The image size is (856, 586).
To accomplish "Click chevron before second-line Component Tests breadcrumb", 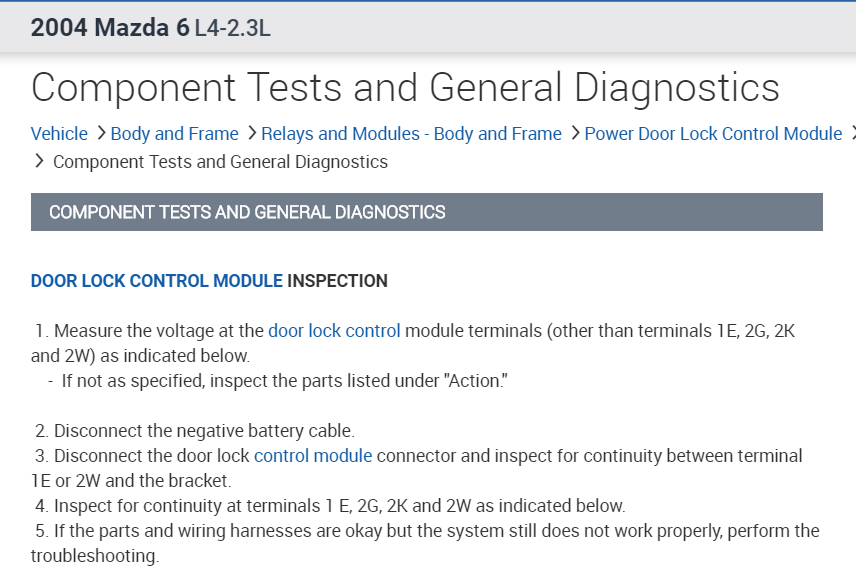I will coord(38,161).
